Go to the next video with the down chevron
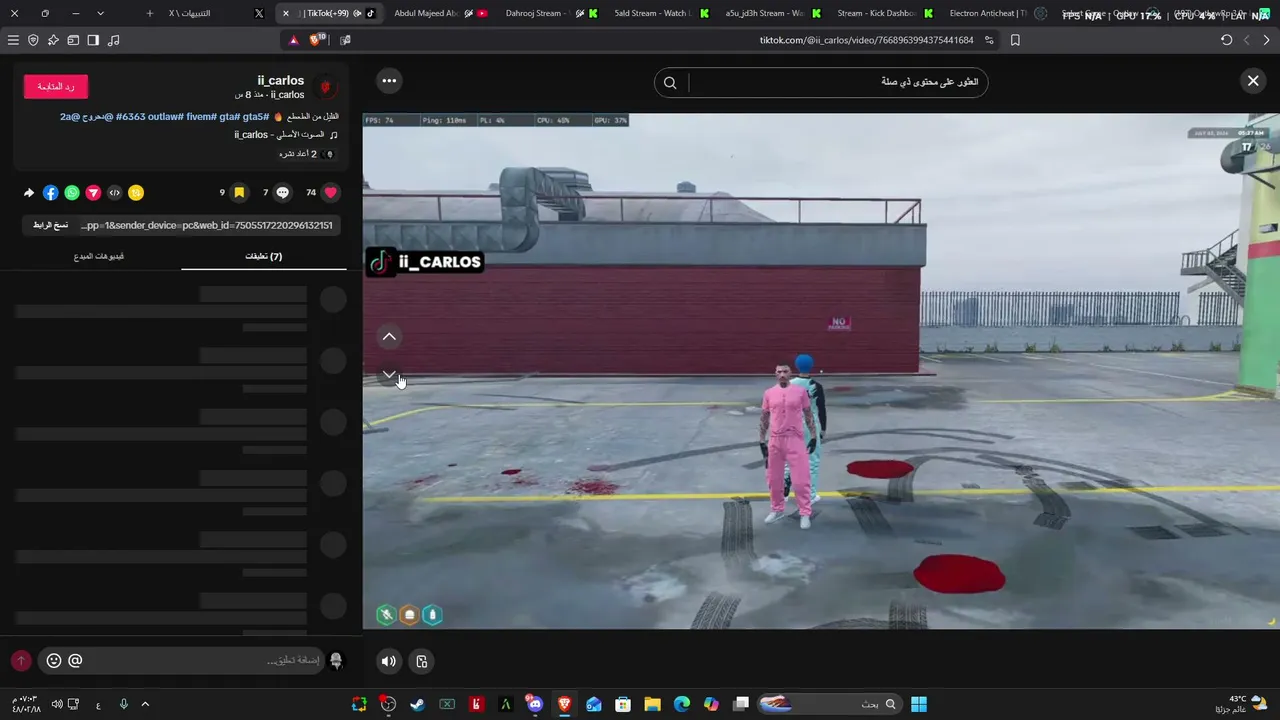This screenshot has height=720, width=1280. 389,374
